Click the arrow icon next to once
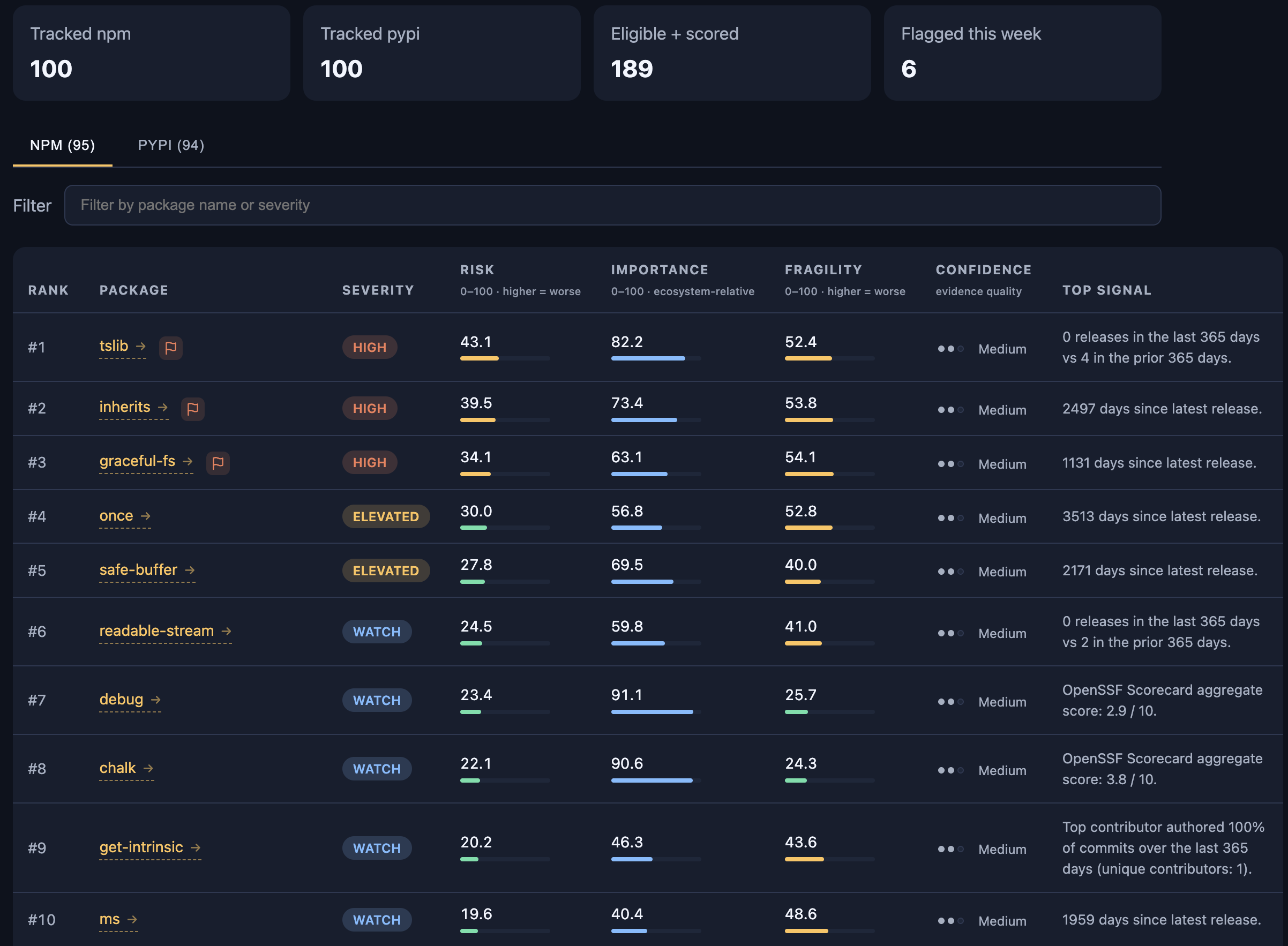The height and width of the screenshot is (946, 1288). click(x=146, y=516)
